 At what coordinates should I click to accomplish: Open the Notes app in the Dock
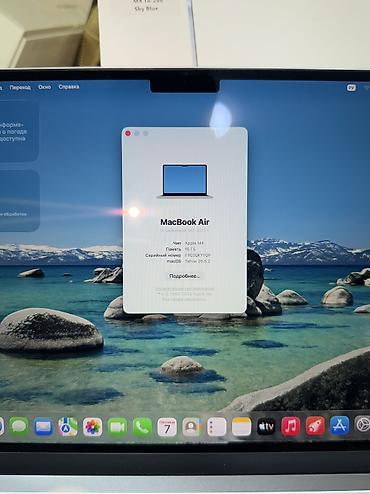(241, 427)
